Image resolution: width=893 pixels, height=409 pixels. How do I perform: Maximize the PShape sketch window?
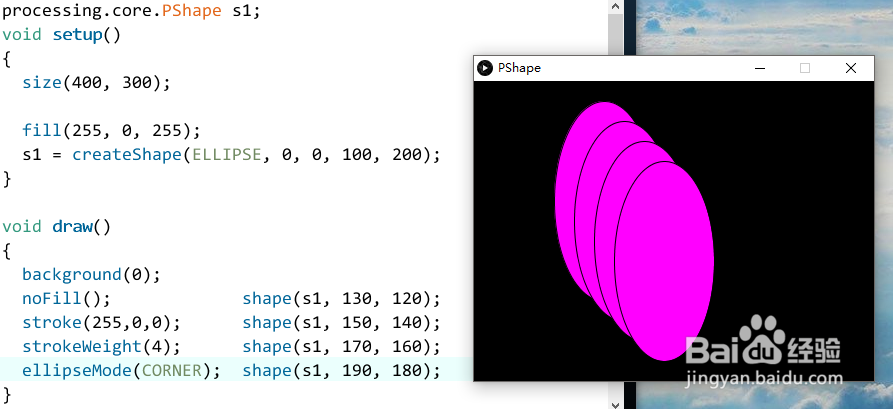pos(805,68)
